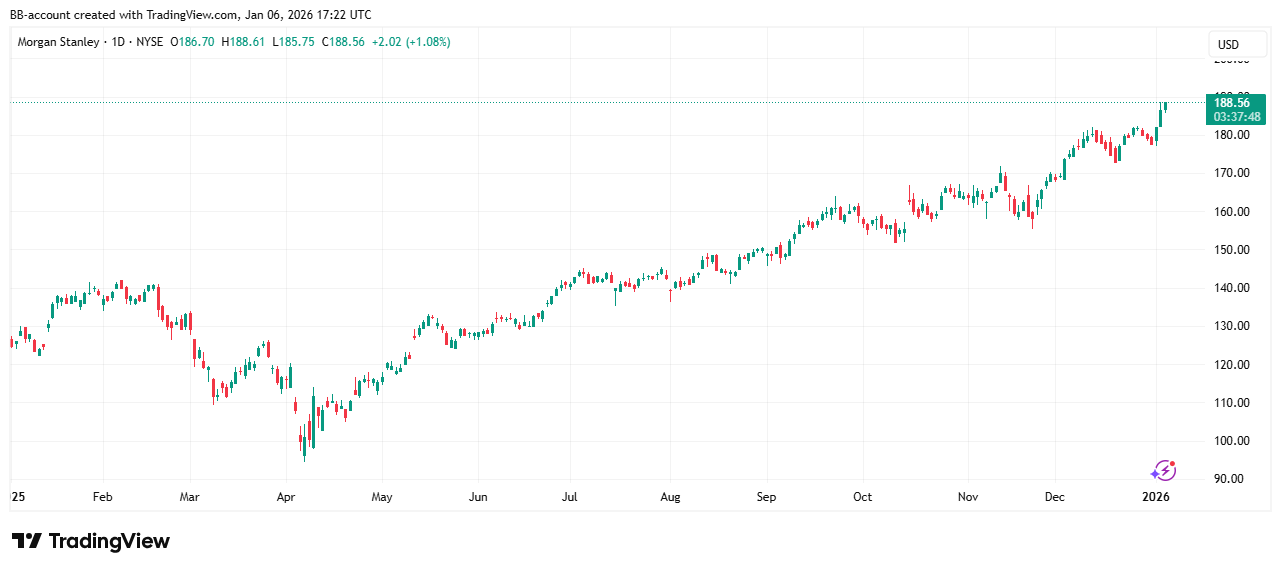Click the Feb label on time axis
This screenshot has height=571, width=1281.
[102, 496]
